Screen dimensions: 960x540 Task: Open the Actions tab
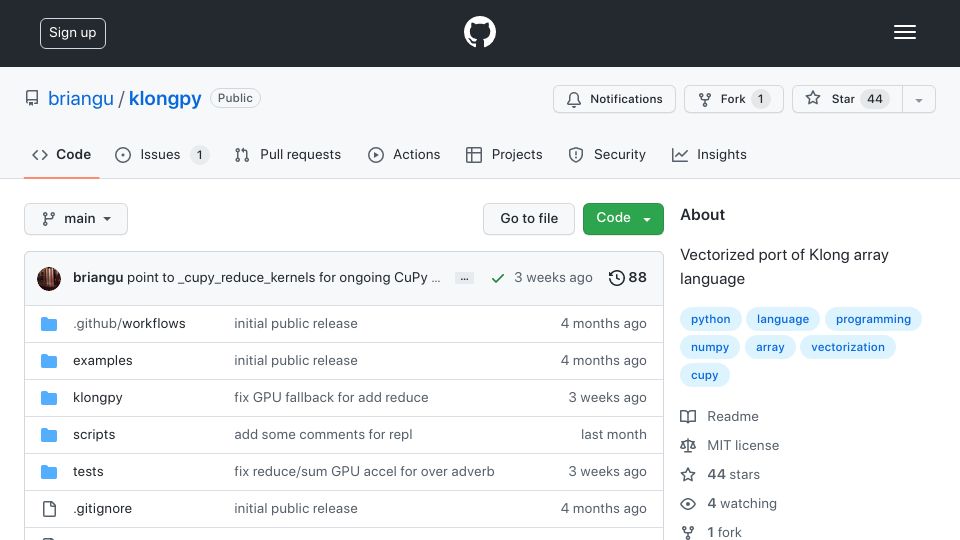(x=404, y=155)
